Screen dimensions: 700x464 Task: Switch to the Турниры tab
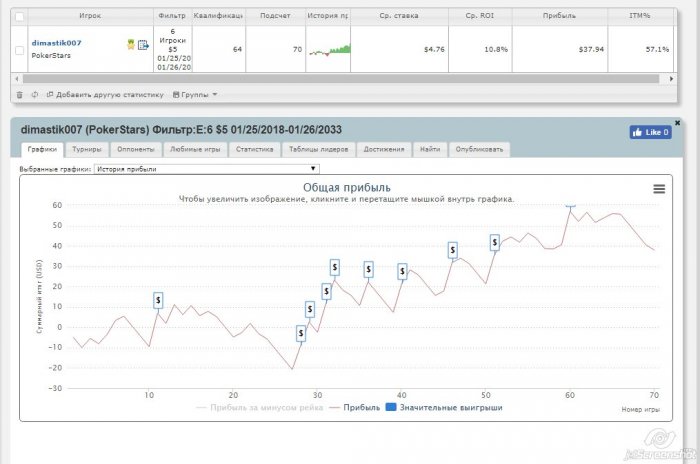click(x=86, y=149)
